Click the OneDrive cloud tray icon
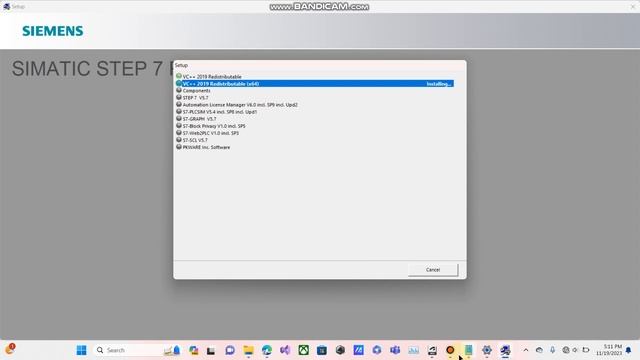The height and width of the screenshot is (360, 640). (539, 350)
